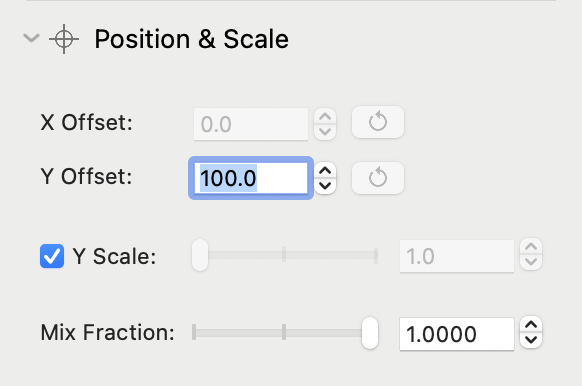
Task: Reset Y Offset with its circular arrow button
Action: pyautogui.click(x=378, y=178)
